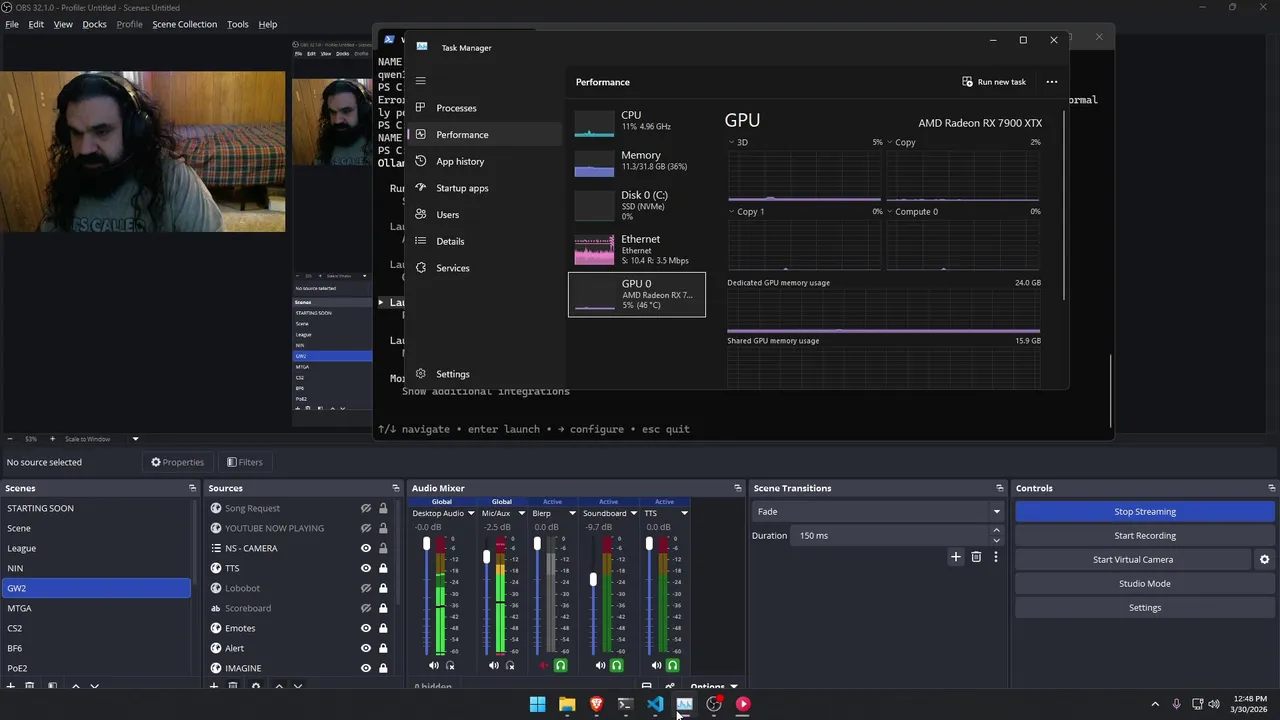Hide the NS - CAMERA source

coord(366,548)
